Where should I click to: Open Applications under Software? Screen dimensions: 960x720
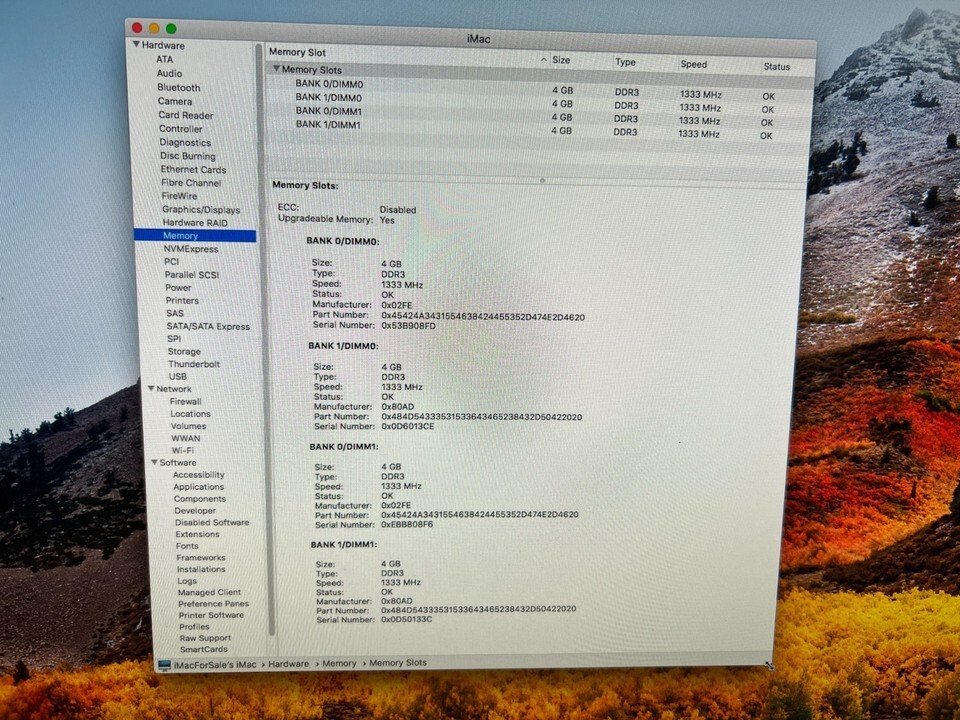198,487
